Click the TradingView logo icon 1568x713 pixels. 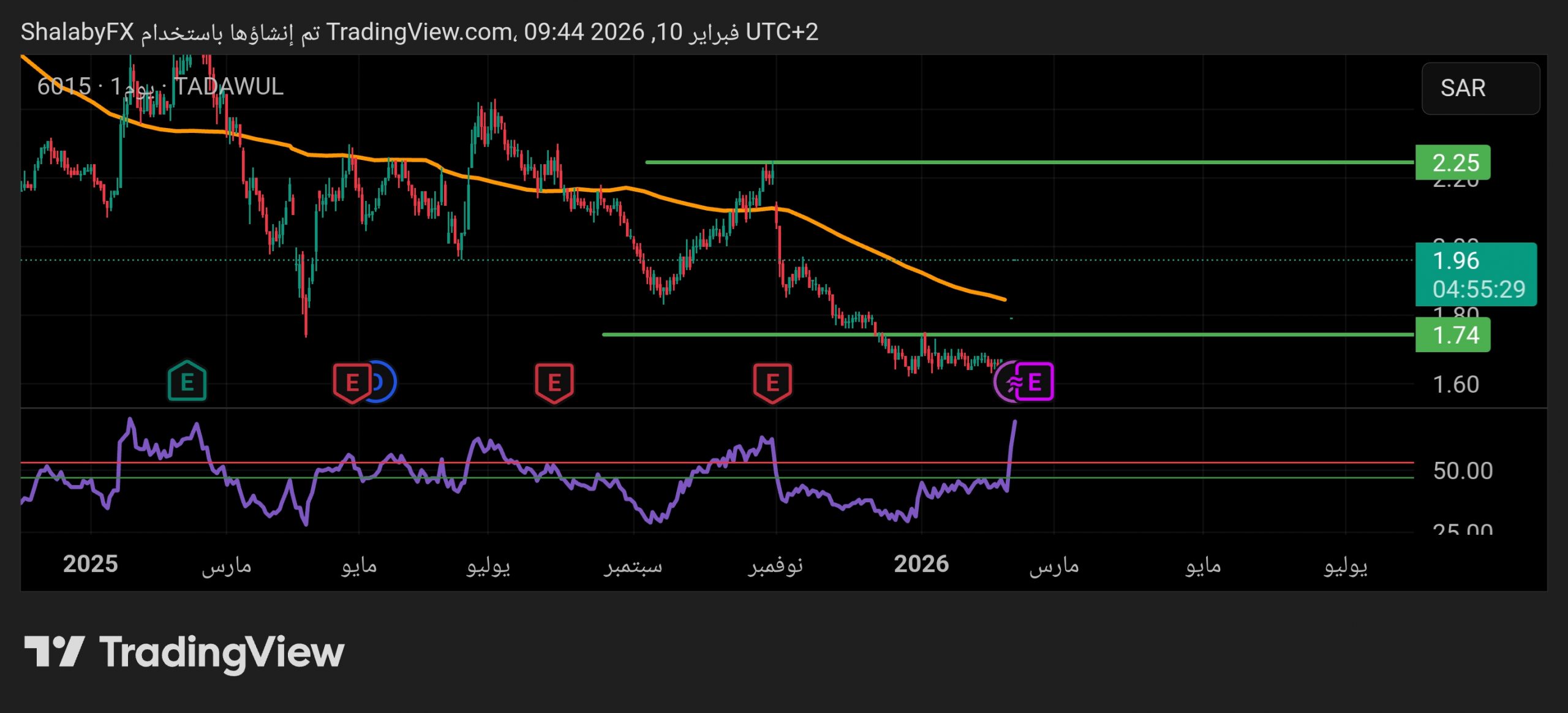54,651
